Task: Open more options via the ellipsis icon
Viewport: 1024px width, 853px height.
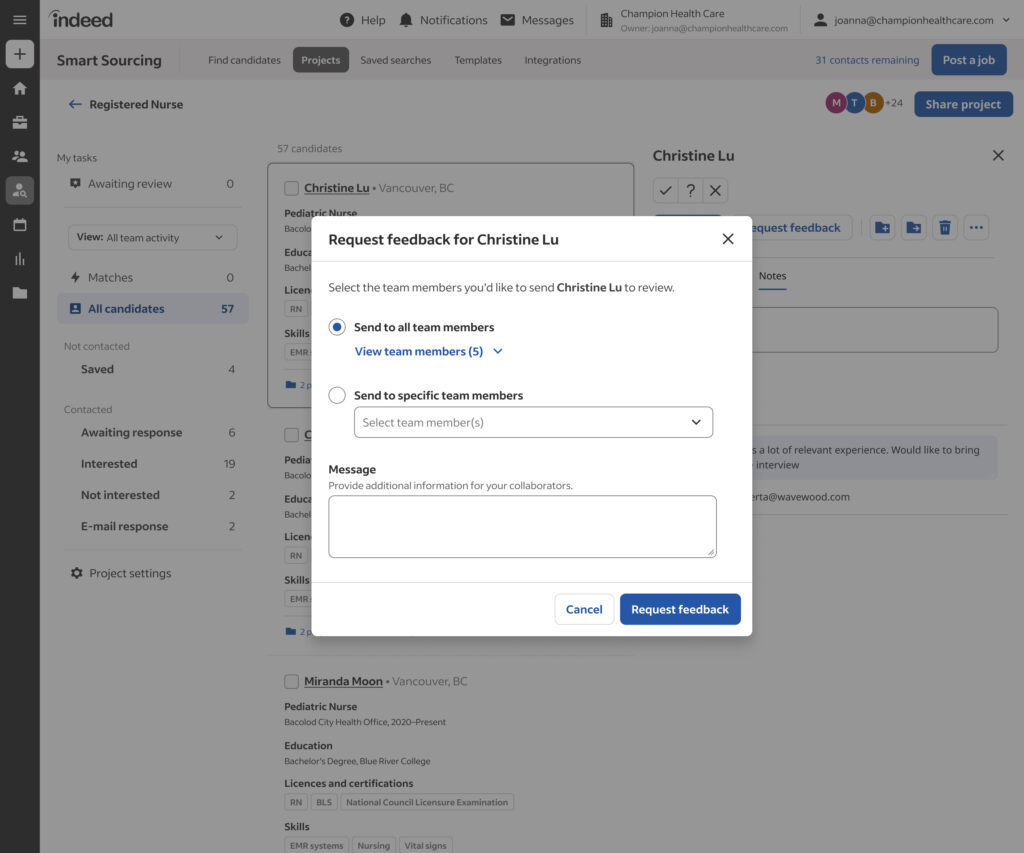Action: (x=976, y=227)
